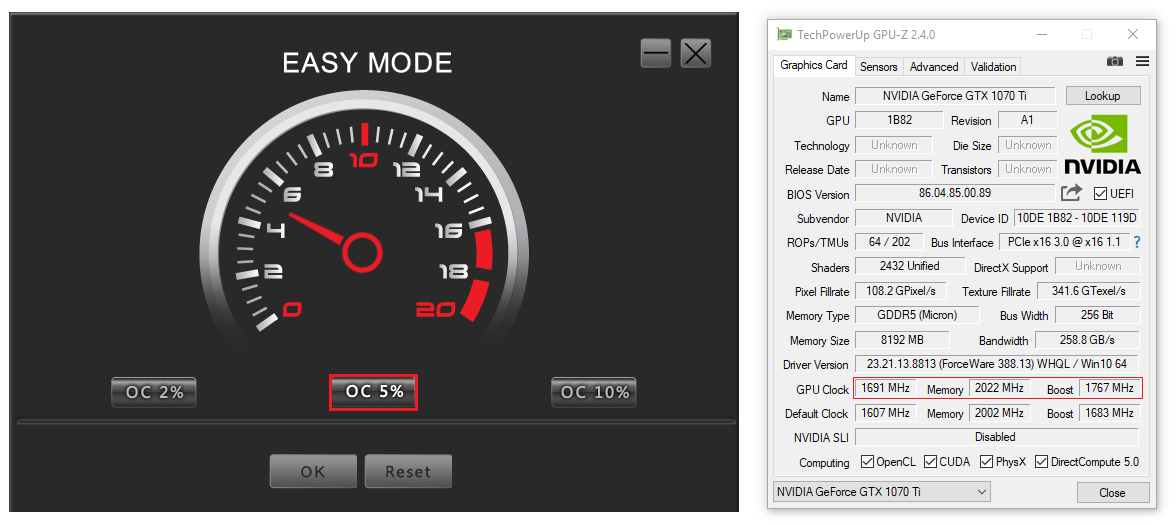
Task: Click the DirectX Support field showing Unknown
Action: coord(1097,266)
